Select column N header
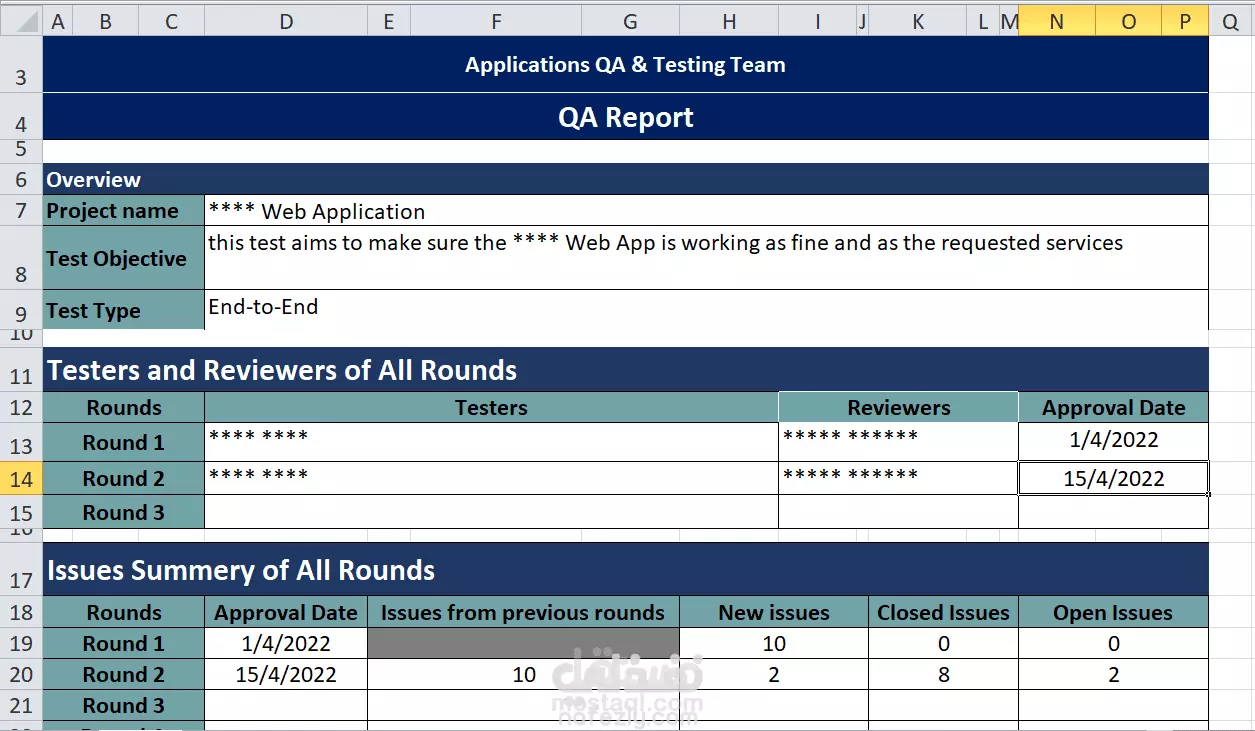1255x731 pixels. tap(1056, 21)
